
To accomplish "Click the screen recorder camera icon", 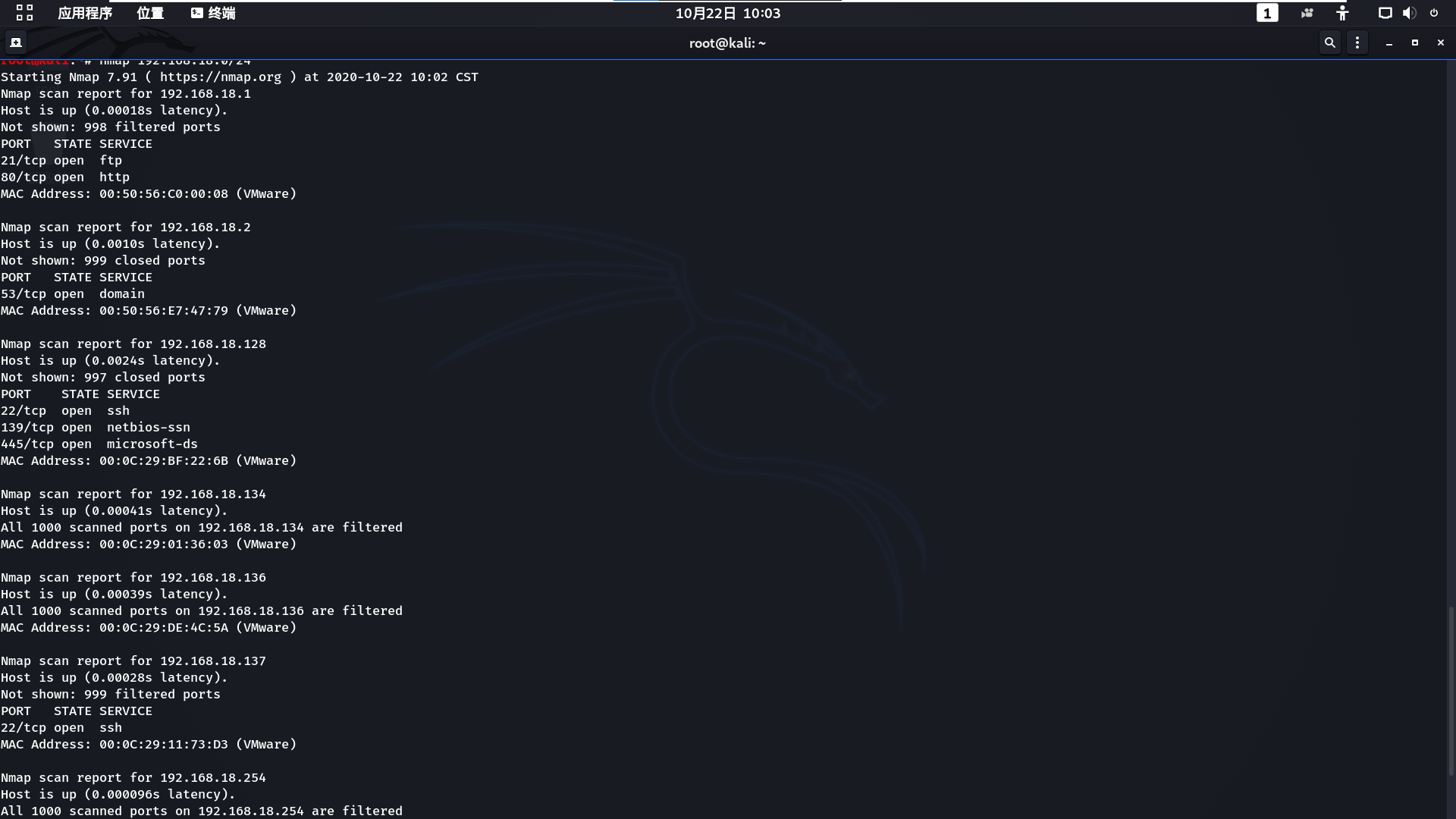I will coord(1307,13).
